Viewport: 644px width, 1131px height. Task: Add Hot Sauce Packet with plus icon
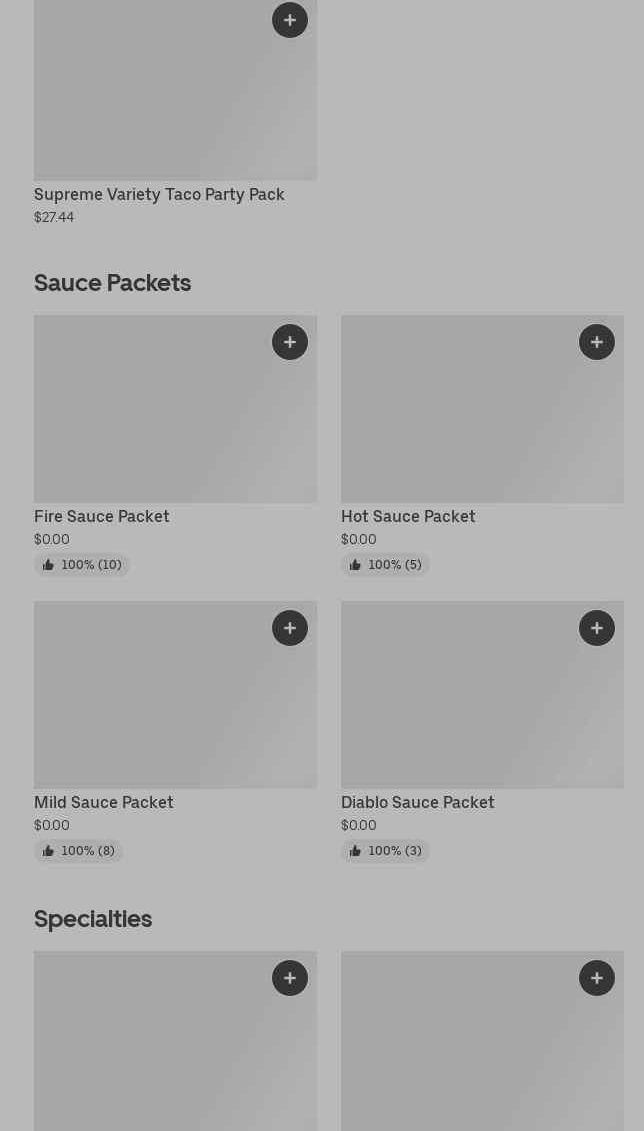pos(597,342)
